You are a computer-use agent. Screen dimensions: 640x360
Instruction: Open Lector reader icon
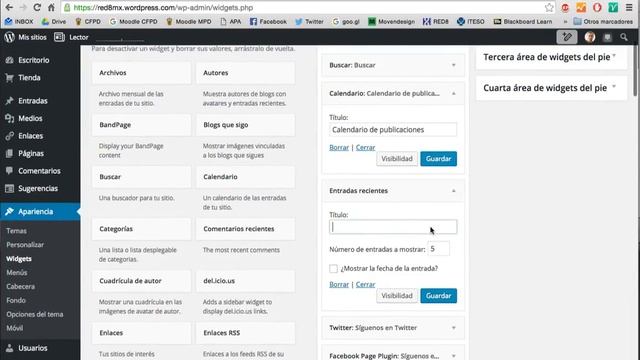point(59,37)
